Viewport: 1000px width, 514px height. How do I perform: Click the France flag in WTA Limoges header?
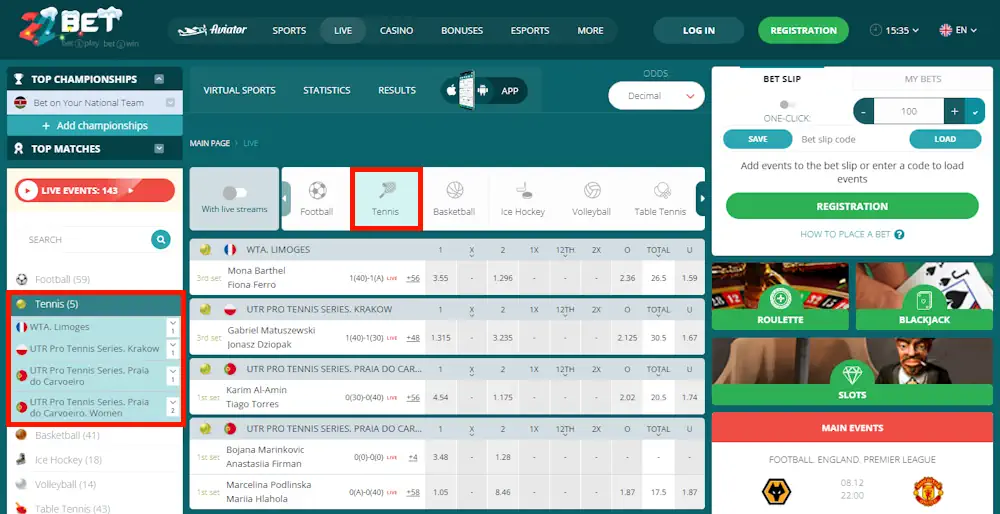[x=230, y=250]
